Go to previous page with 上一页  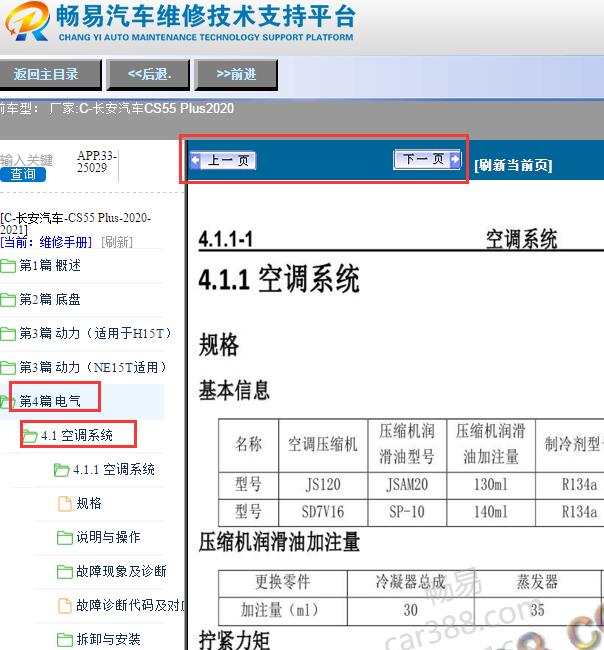coord(223,160)
